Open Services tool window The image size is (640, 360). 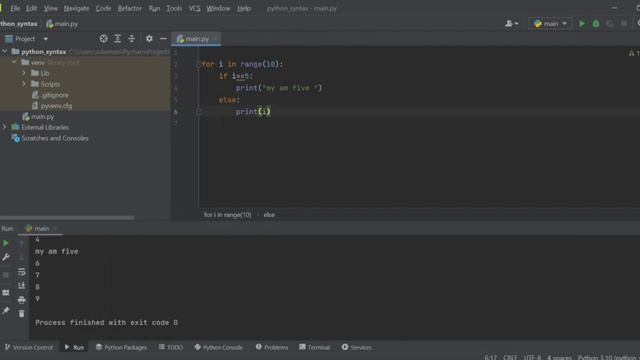click(x=356, y=347)
